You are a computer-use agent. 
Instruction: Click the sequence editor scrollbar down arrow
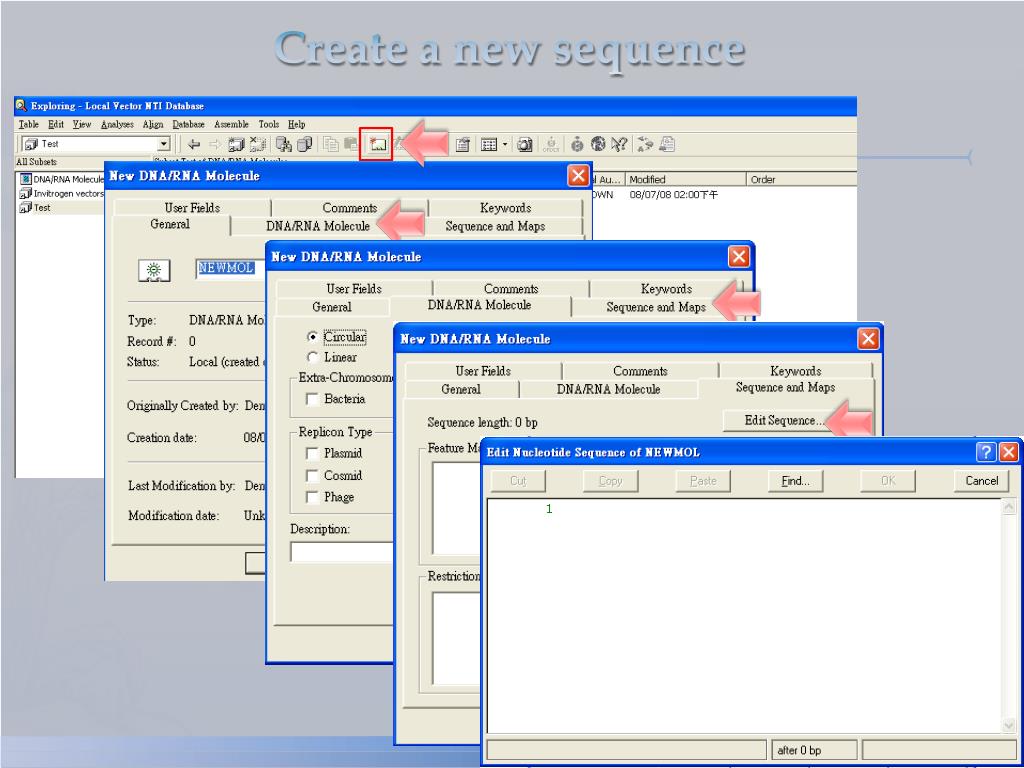(1009, 726)
